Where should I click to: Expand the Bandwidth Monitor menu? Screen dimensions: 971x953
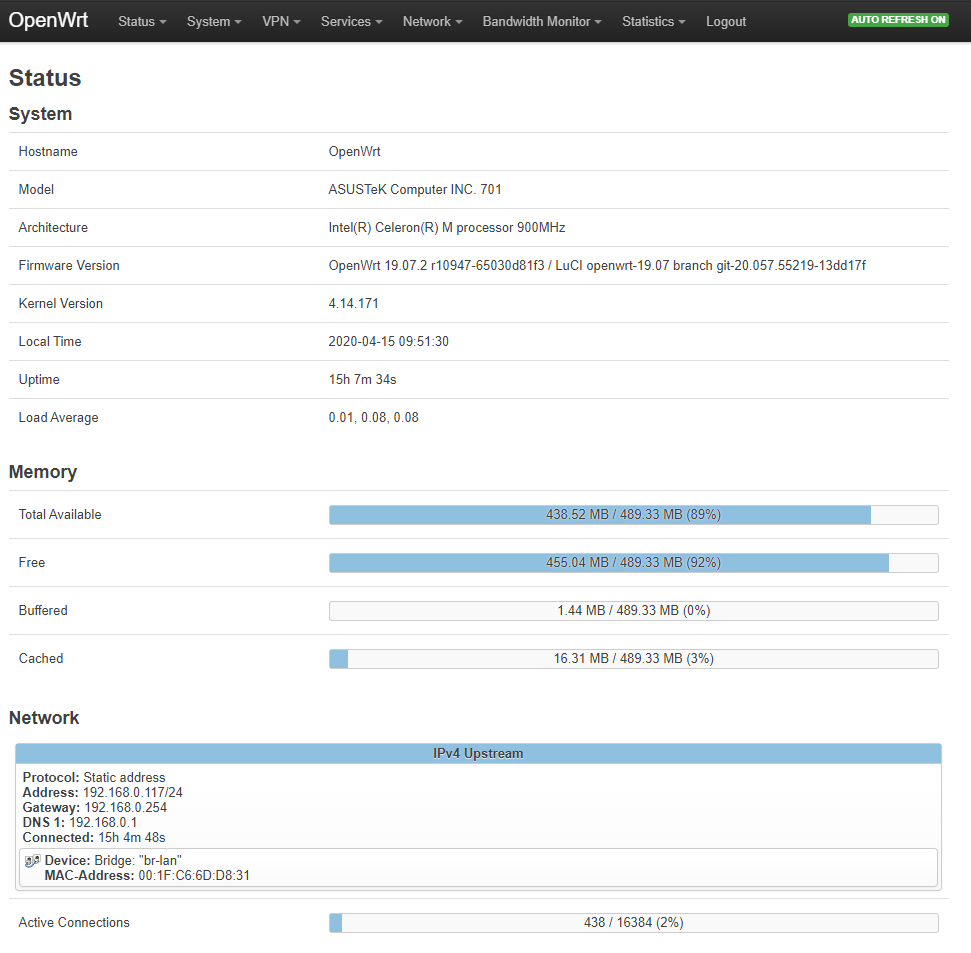(x=542, y=22)
